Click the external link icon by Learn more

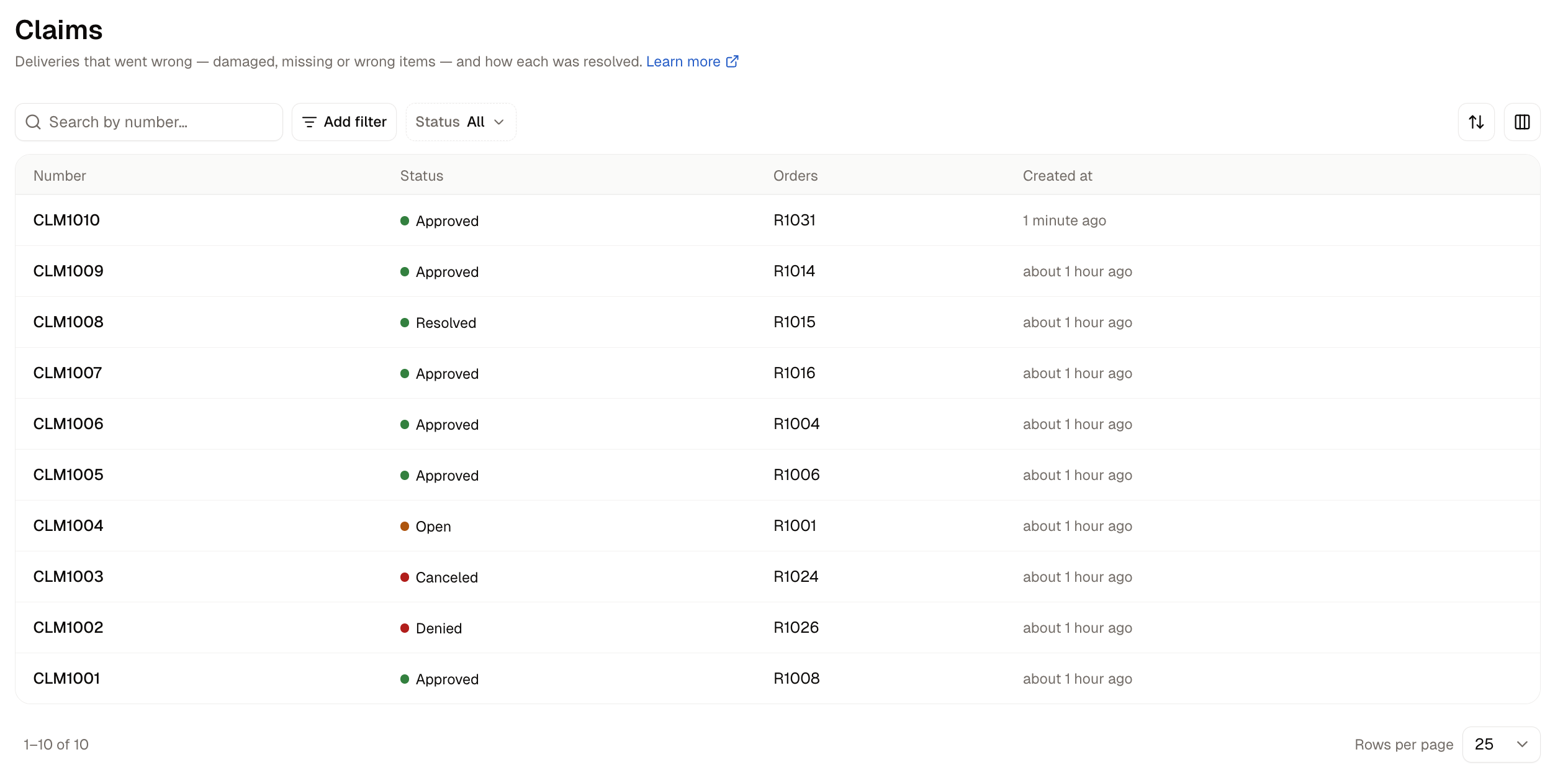coord(732,61)
